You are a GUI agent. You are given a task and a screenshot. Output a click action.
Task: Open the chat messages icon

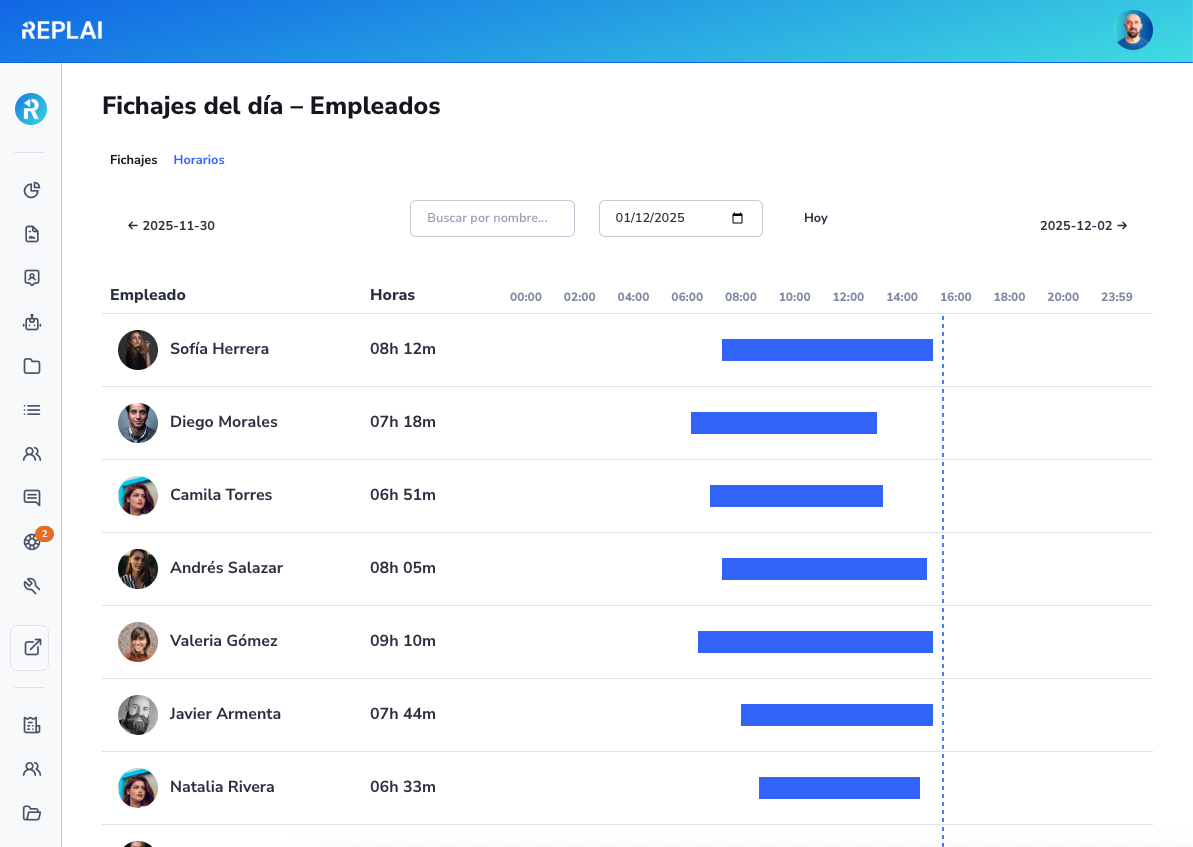[x=30, y=497]
